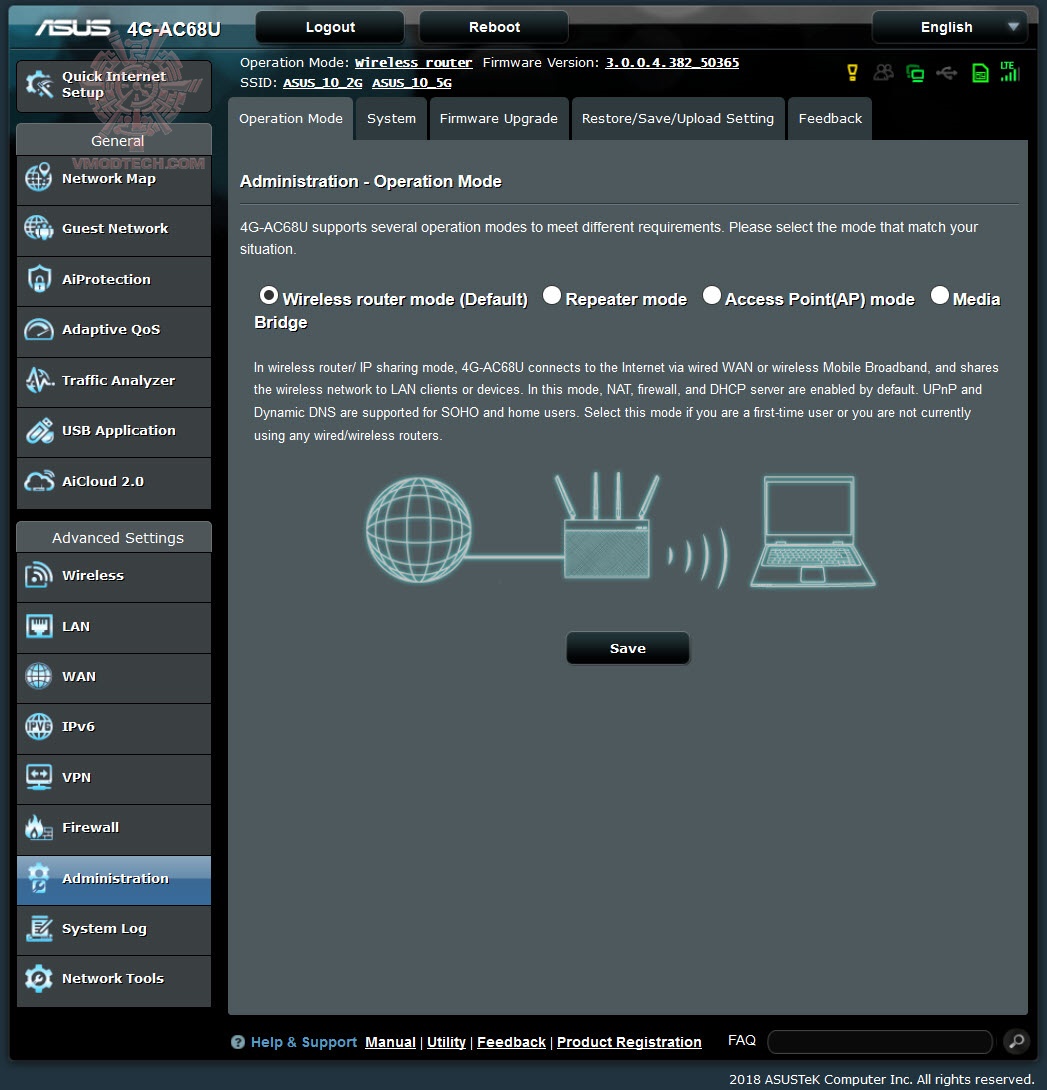This screenshot has width=1047, height=1090.
Task: Click the AiProtection shield icon
Action: click(x=39, y=279)
